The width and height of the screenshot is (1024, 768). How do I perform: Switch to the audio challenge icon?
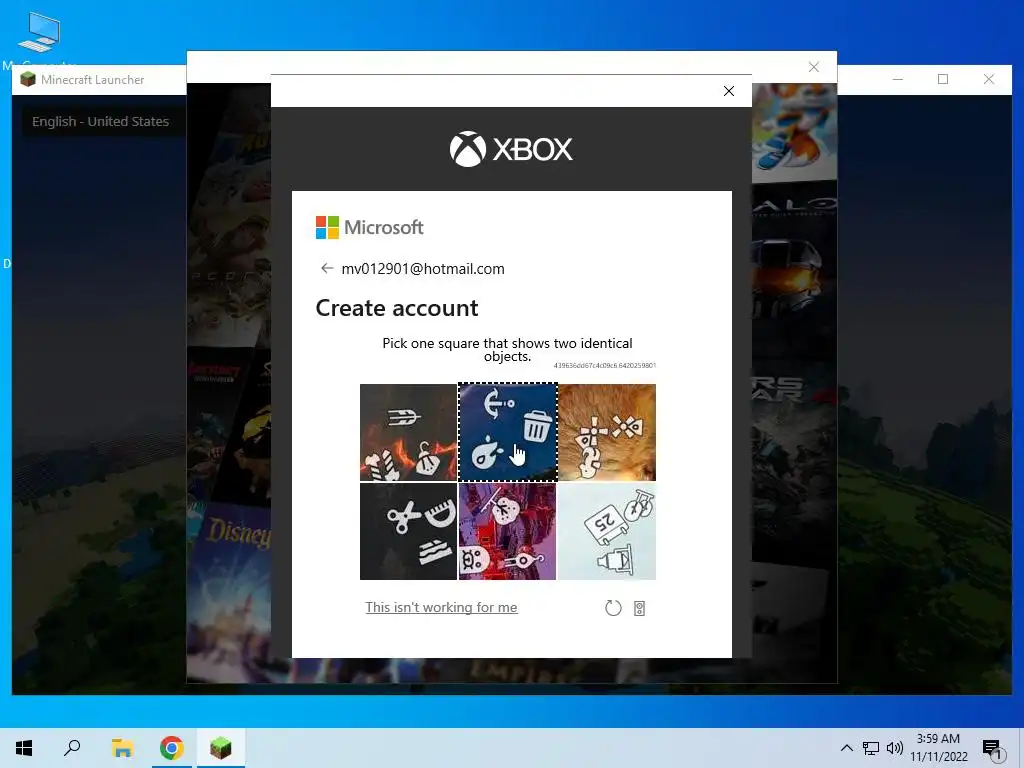(639, 609)
